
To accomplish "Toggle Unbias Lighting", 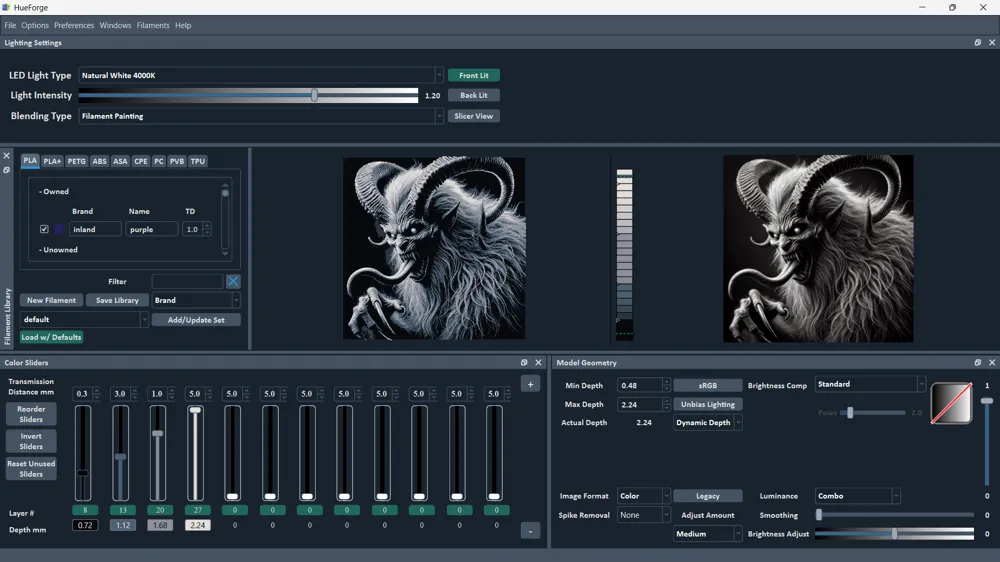I will pyautogui.click(x=708, y=404).
